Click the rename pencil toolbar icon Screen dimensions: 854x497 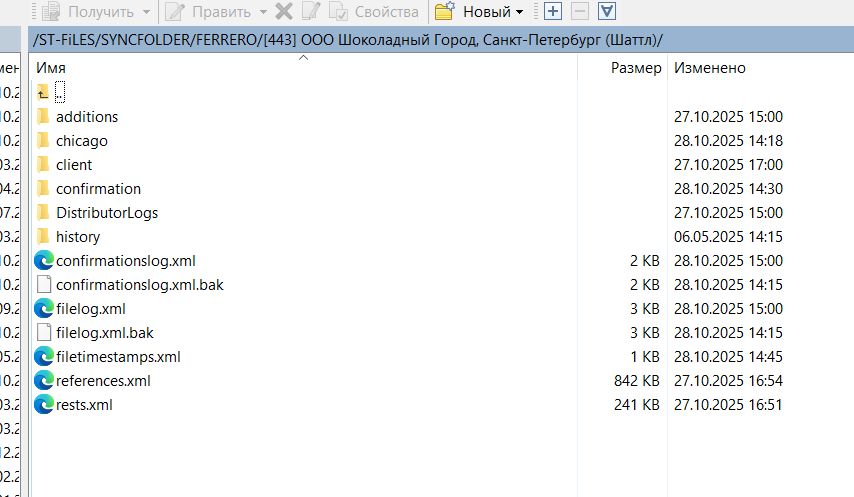tap(311, 11)
